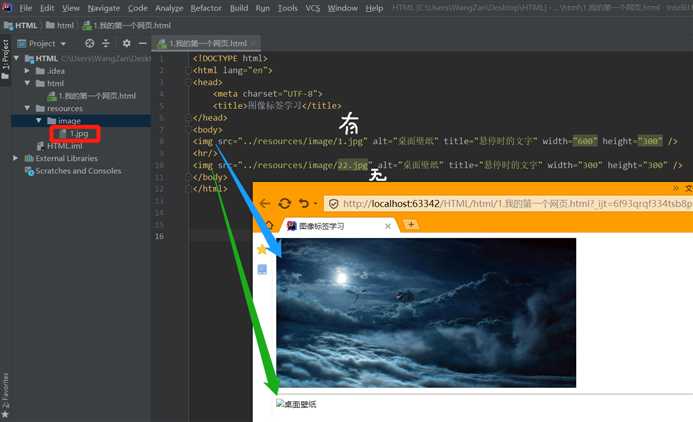This screenshot has width=693, height=422.
Task: Click the browser back arrow
Action: (x=265, y=203)
